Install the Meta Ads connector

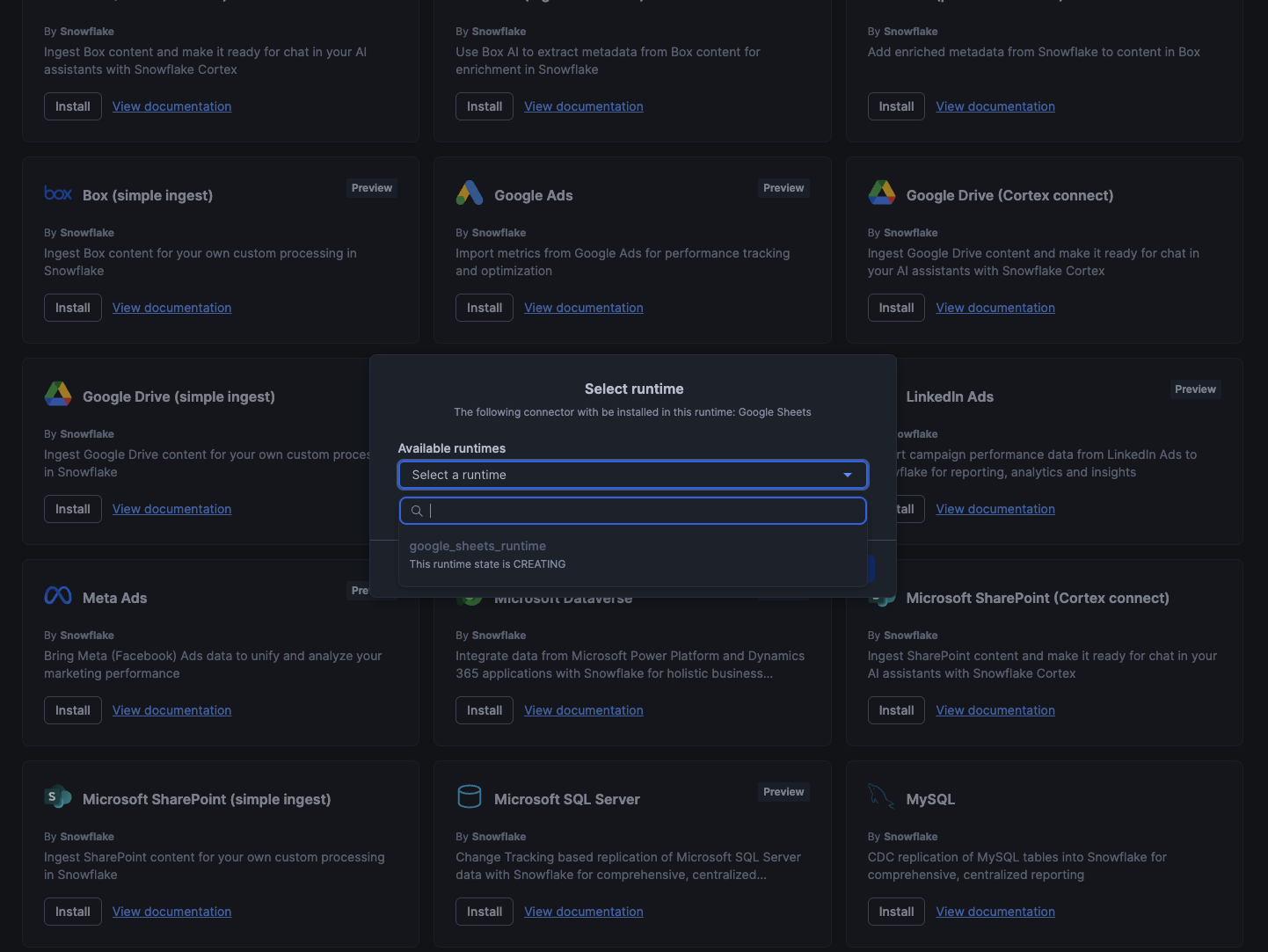[x=73, y=710]
